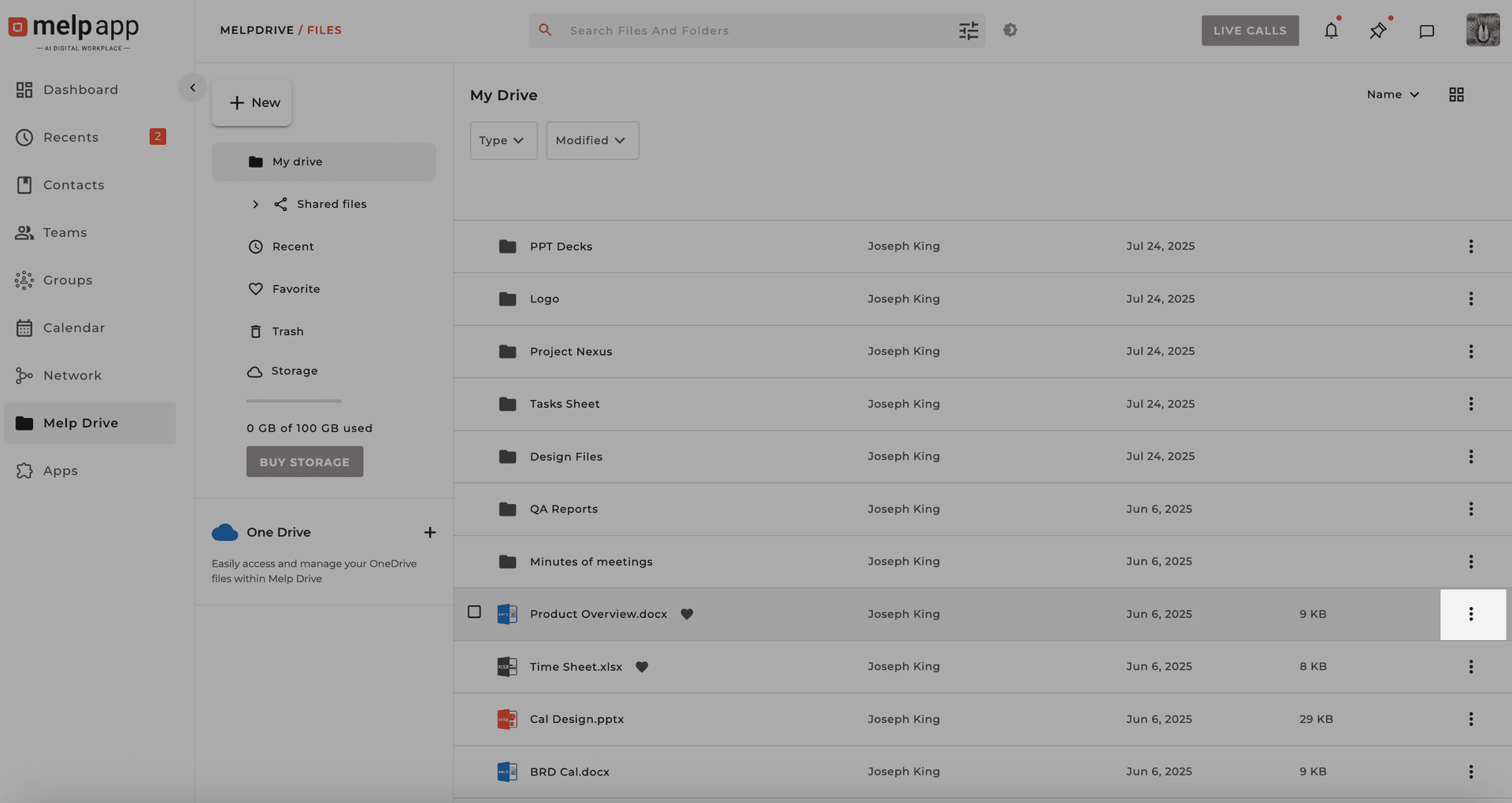This screenshot has width=1512, height=803.
Task: Toggle dark mode with the moon icon
Action: tap(1010, 30)
